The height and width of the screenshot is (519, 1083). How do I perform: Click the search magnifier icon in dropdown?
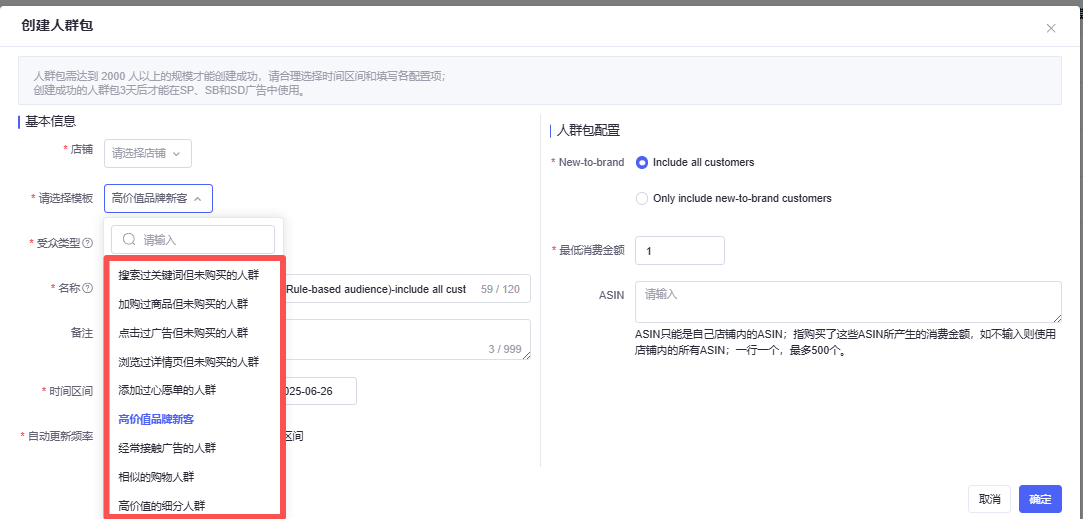pyautogui.click(x=128, y=239)
